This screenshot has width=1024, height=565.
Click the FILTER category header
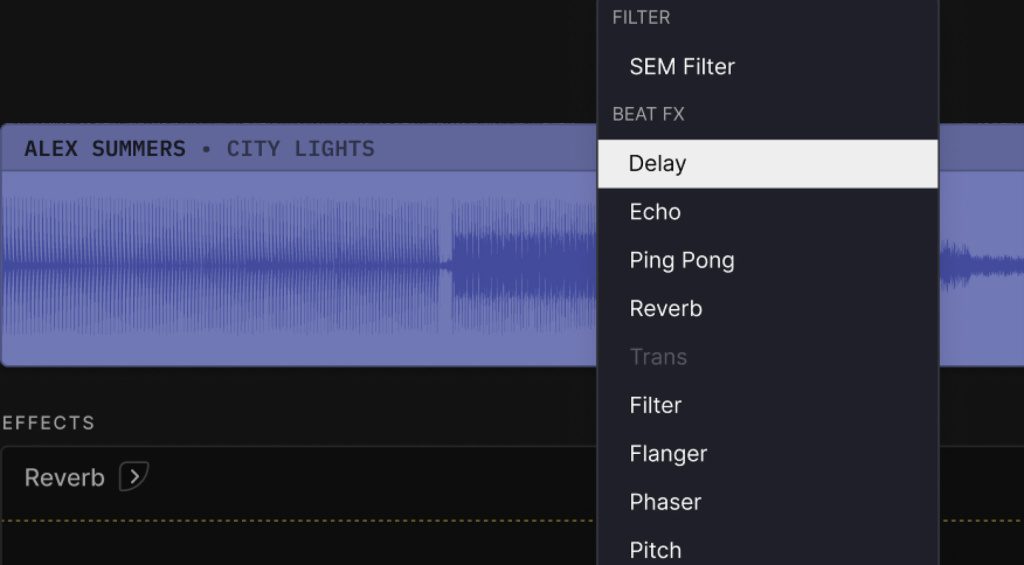coord(641,17)
